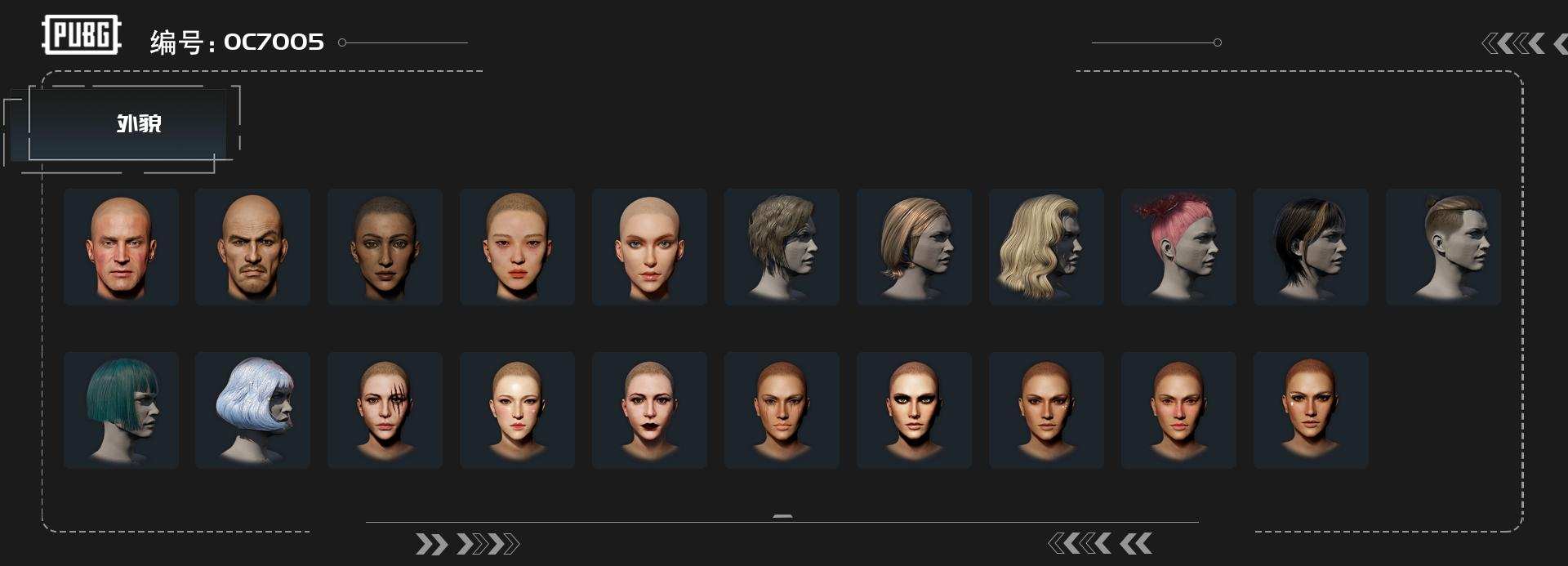Choose the dark-skinned face thumbnail

(385, 247)
